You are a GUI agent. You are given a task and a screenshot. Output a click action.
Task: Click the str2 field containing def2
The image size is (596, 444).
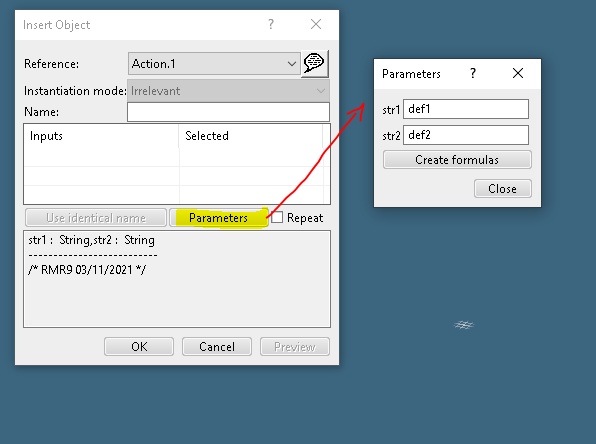pos(466,135)
